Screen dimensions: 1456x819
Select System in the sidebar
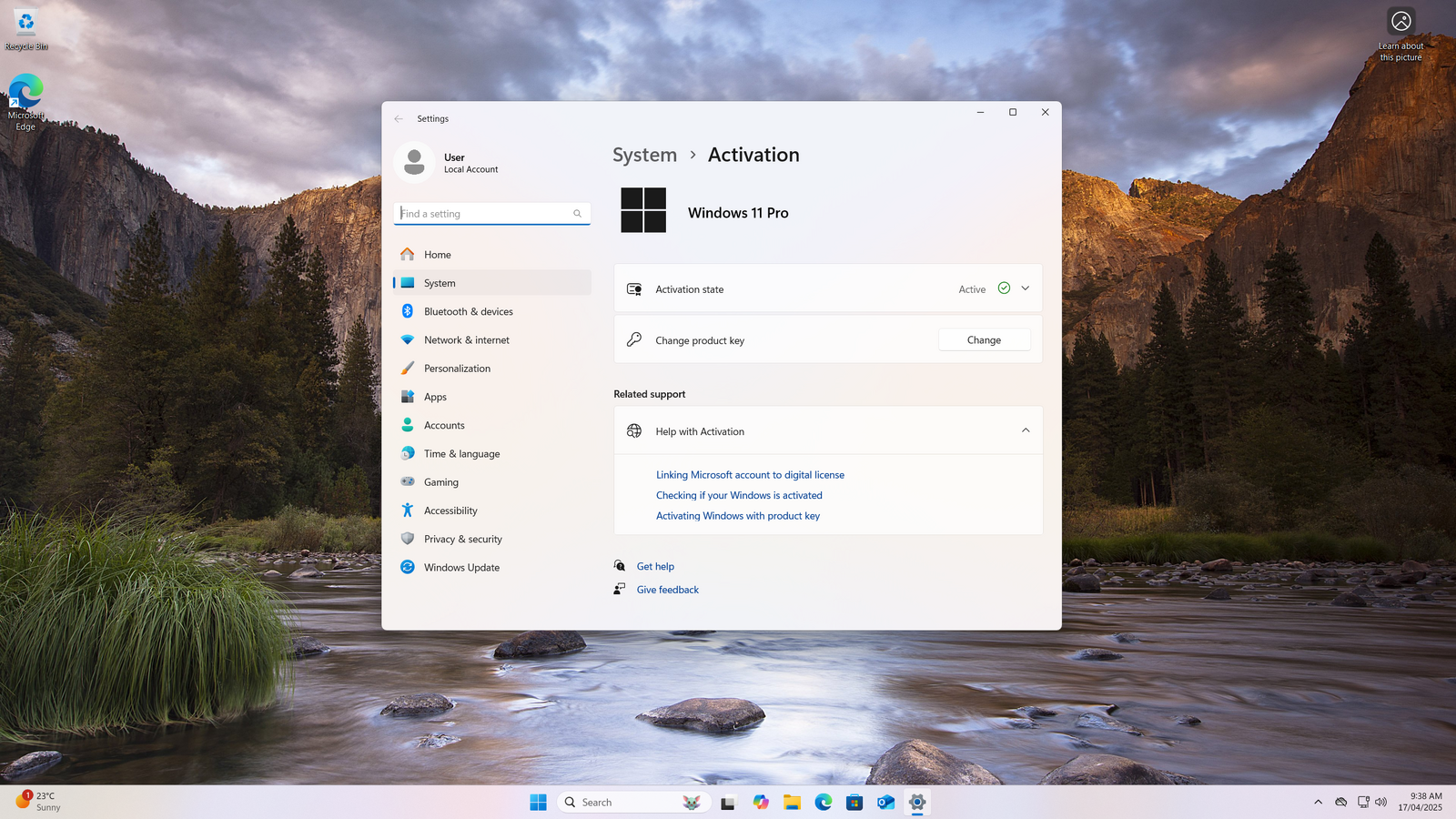pyautogui.click(x=492, y=283)
